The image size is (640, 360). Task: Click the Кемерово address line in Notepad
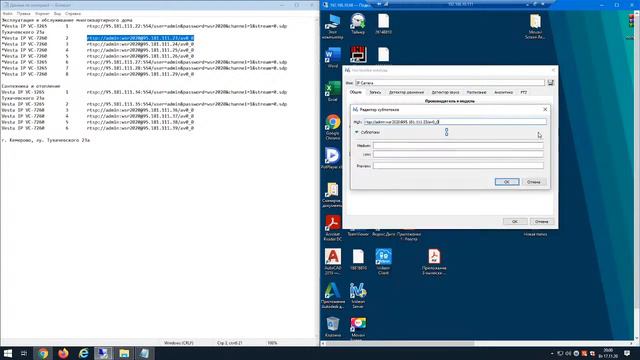46,140
